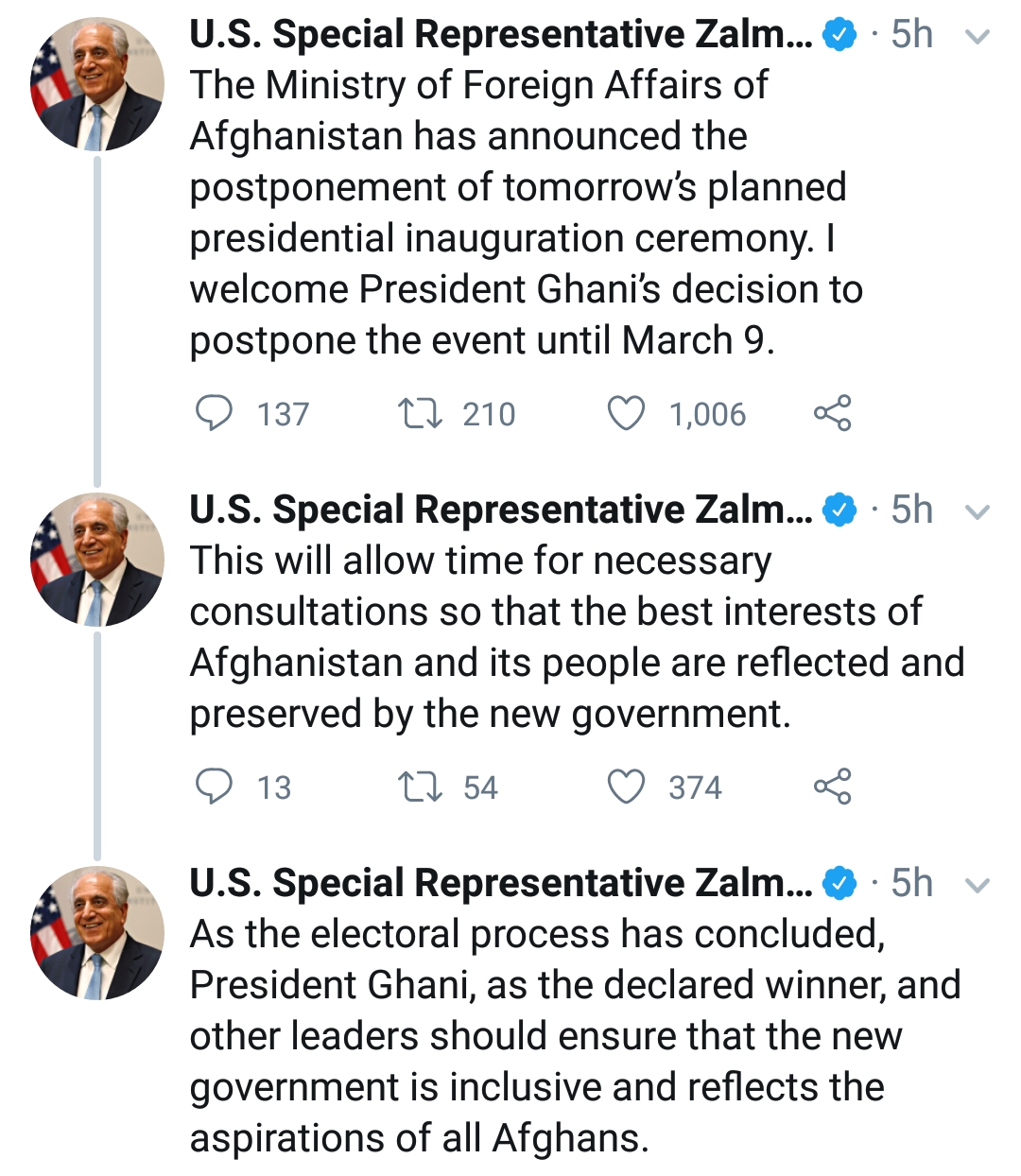This screenshot has width=1021, height=1176.
Task: Reply to the tweet with 13 replies
Action: click(x=214, y=787)
